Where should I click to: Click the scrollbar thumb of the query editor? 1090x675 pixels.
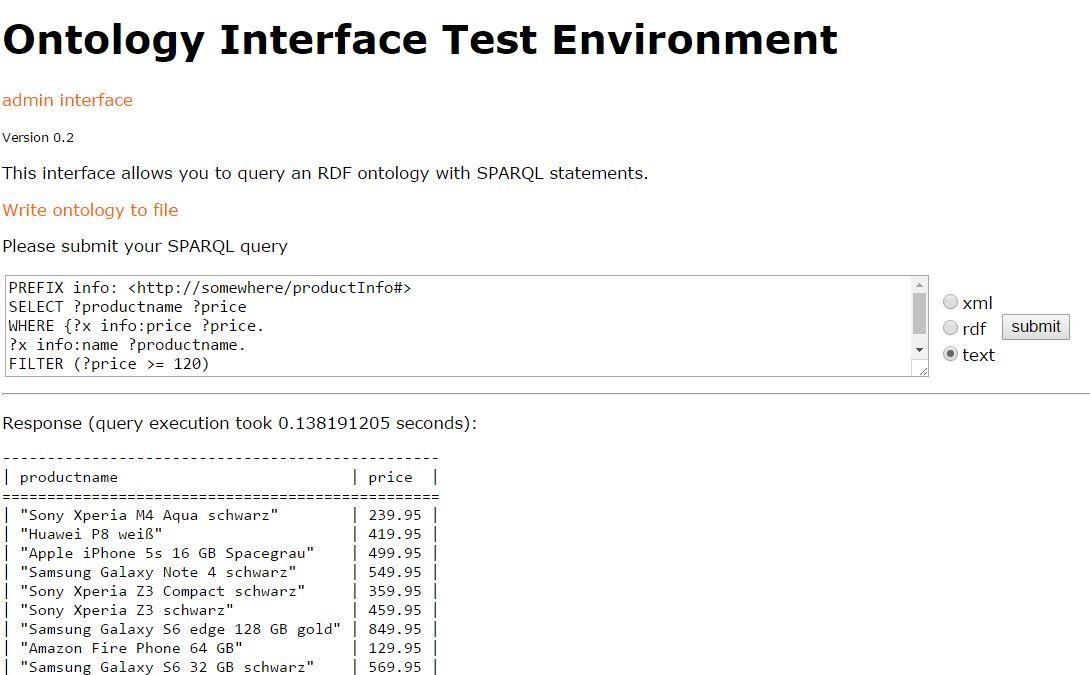pyautogui.click(x=920, y=315)
